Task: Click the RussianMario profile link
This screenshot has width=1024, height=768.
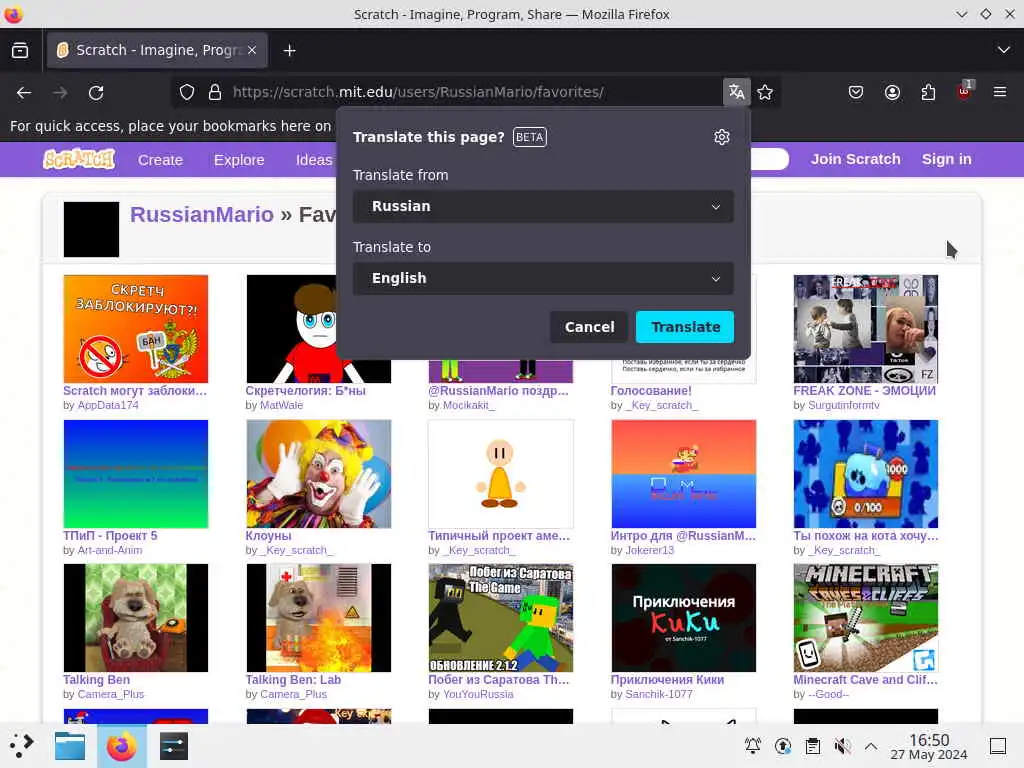Action: tap(202, 214)
